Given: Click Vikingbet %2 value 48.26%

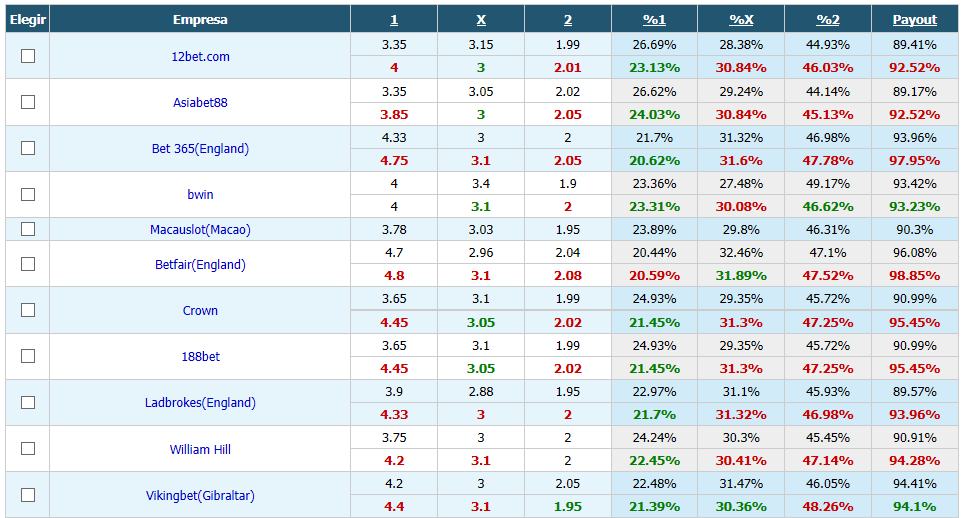Looking at the screenshot, I should coord(828,507).
